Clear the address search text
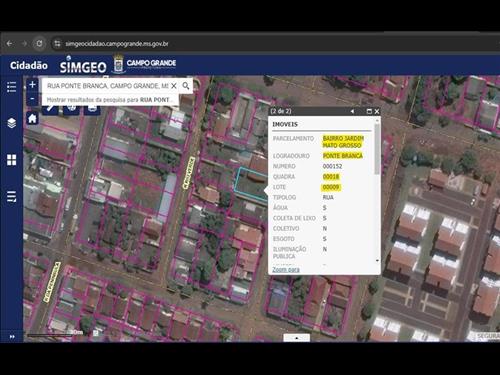 (174, 86)
